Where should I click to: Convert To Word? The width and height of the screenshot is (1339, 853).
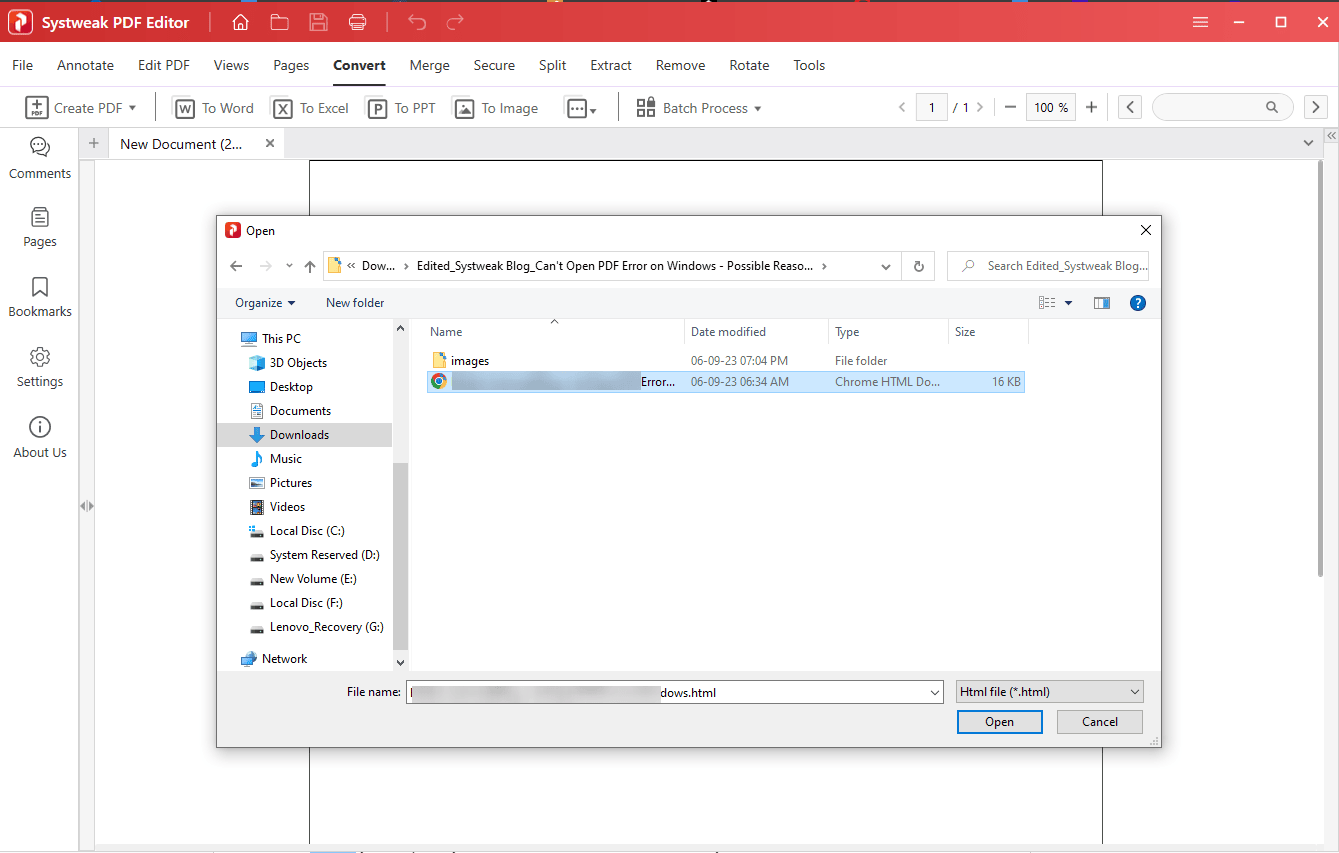214,108
